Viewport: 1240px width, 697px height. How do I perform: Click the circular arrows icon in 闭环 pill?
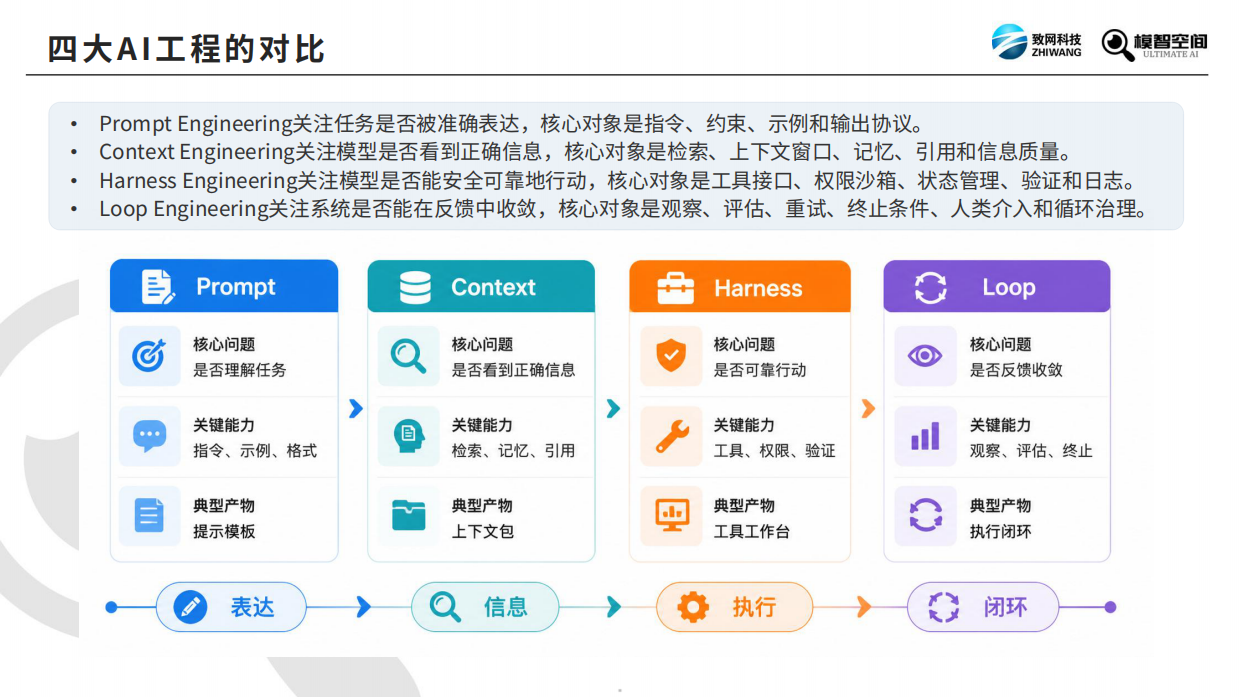(943, 607)
